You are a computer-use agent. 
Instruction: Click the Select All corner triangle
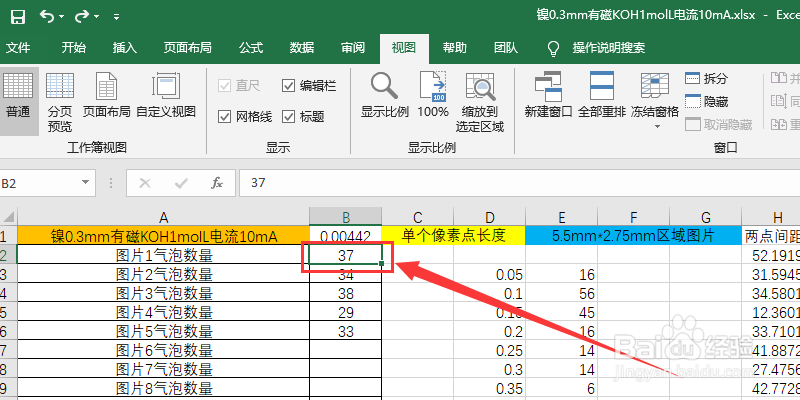(9, 217)
